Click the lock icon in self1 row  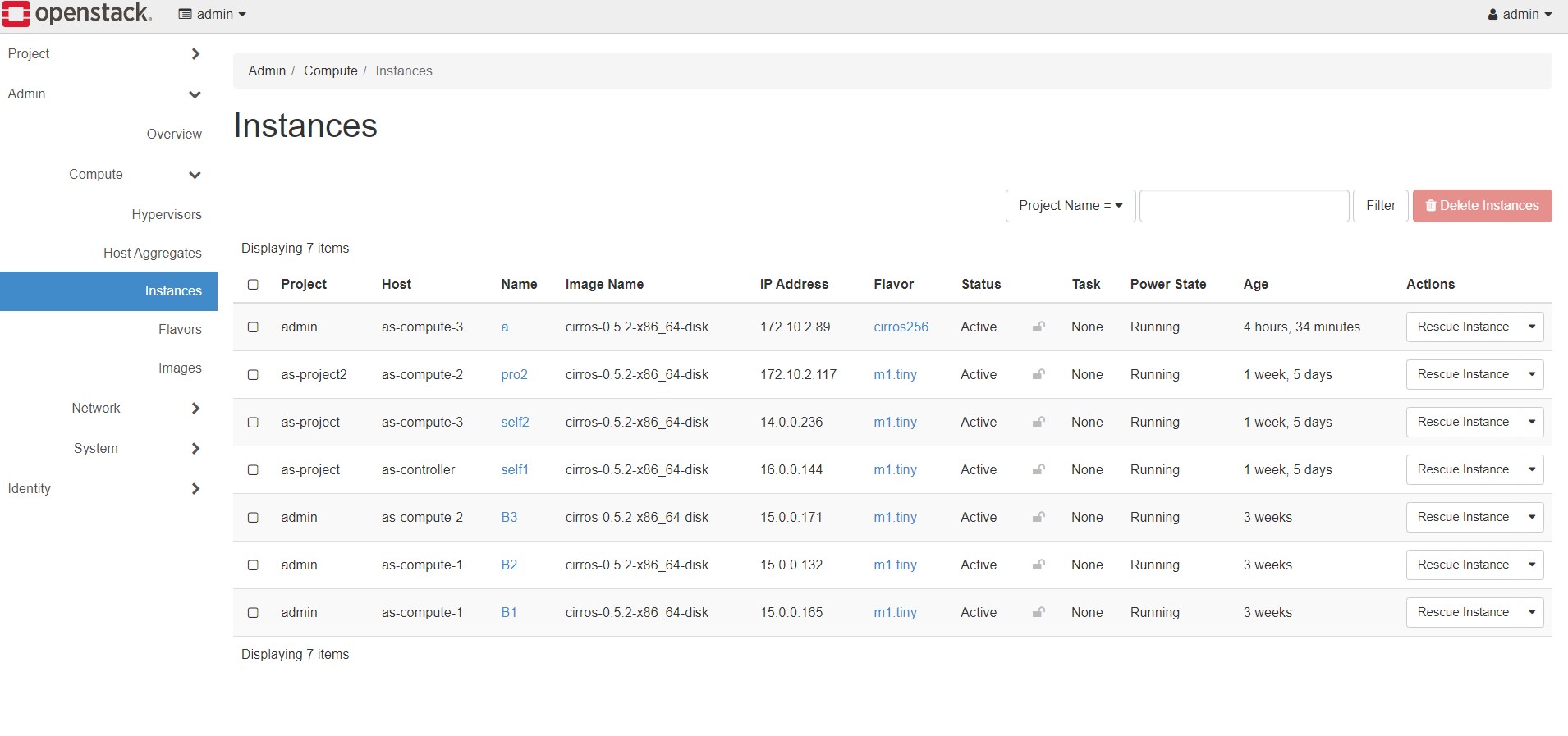(x=1038, y=470)
